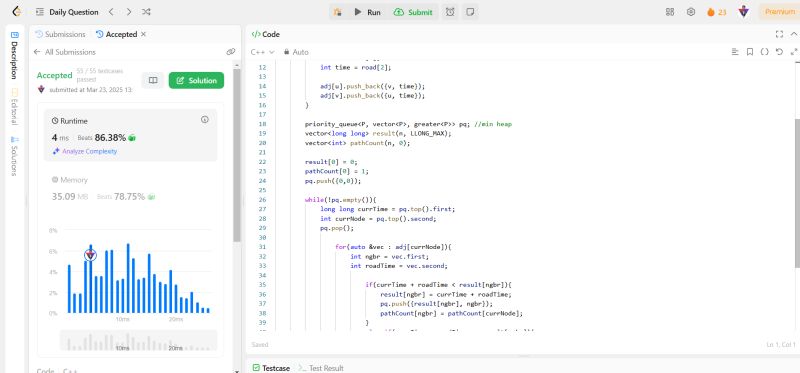Reset code to default icon

click(x=779, y=52)
